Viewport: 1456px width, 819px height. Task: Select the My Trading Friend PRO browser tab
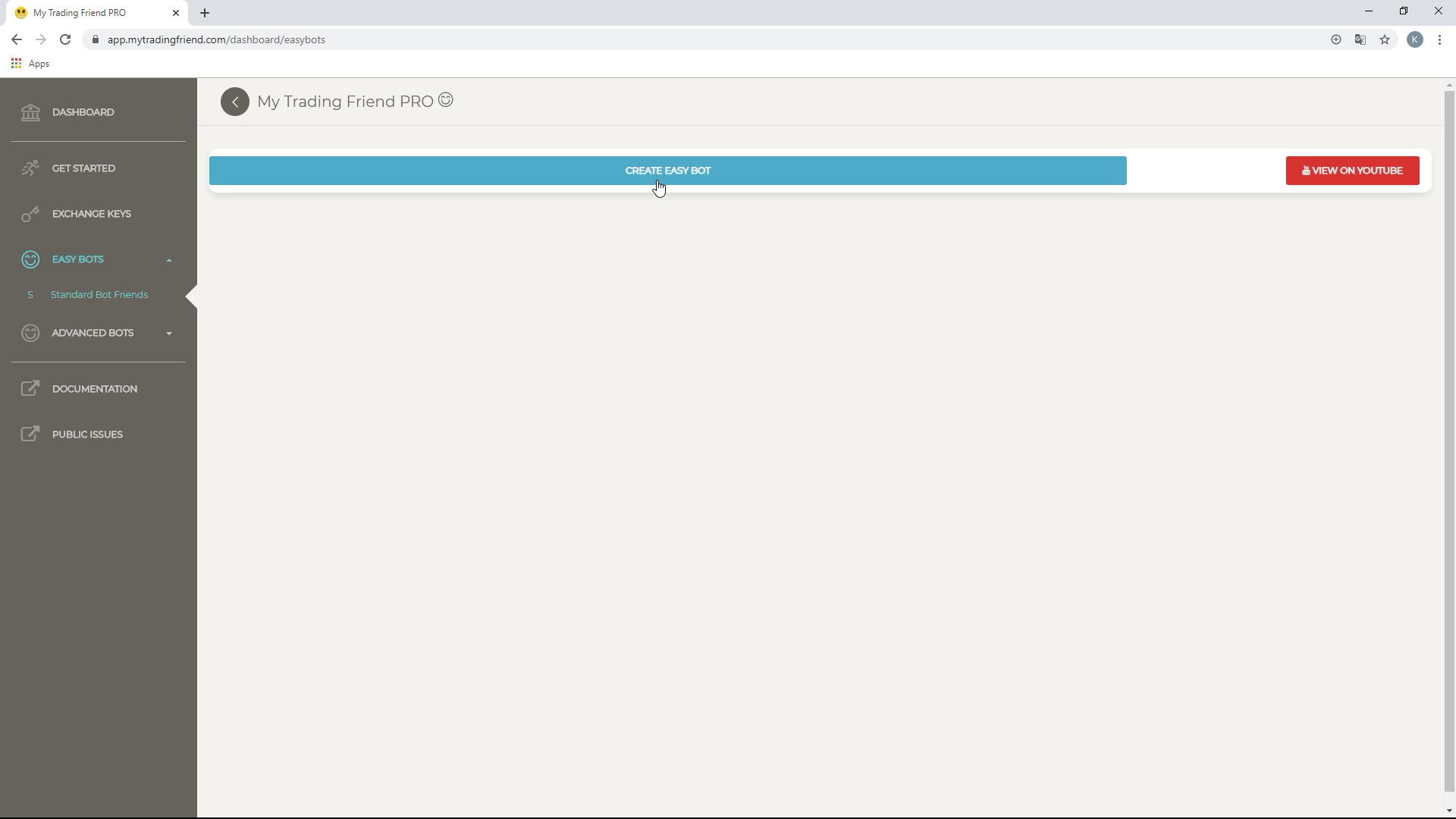click(97, 13)
